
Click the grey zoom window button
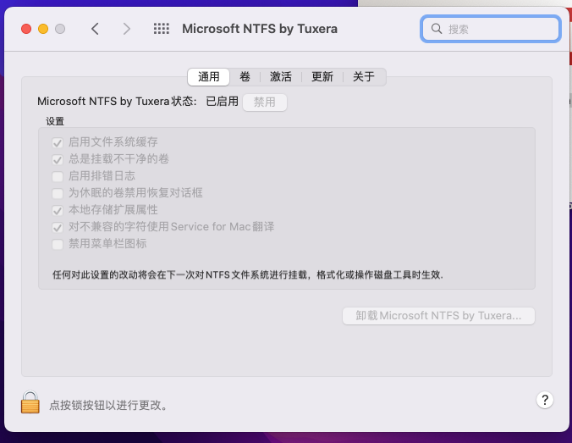point(60,29)
